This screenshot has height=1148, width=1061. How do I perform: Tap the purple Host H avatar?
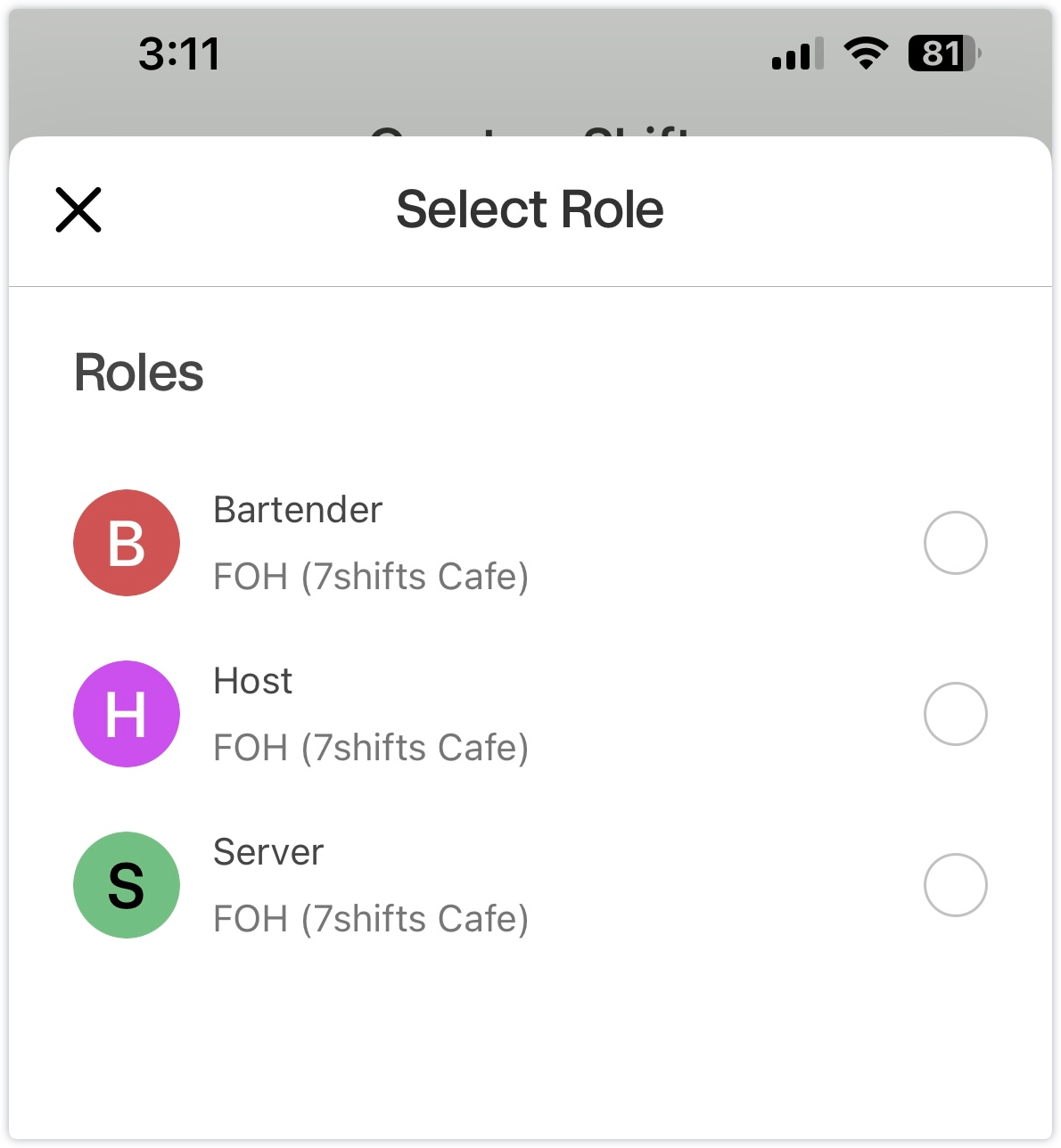pos(127,714)
